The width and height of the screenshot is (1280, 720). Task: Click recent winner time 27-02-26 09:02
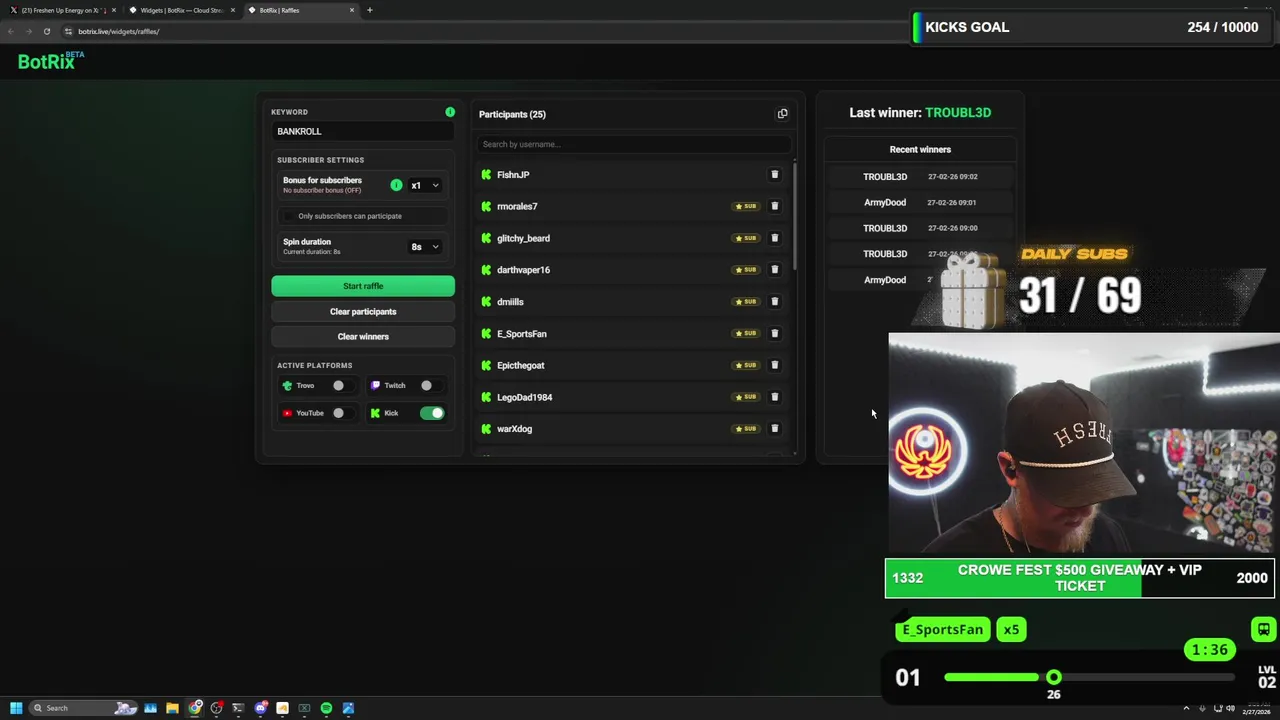tap(952, 177)
